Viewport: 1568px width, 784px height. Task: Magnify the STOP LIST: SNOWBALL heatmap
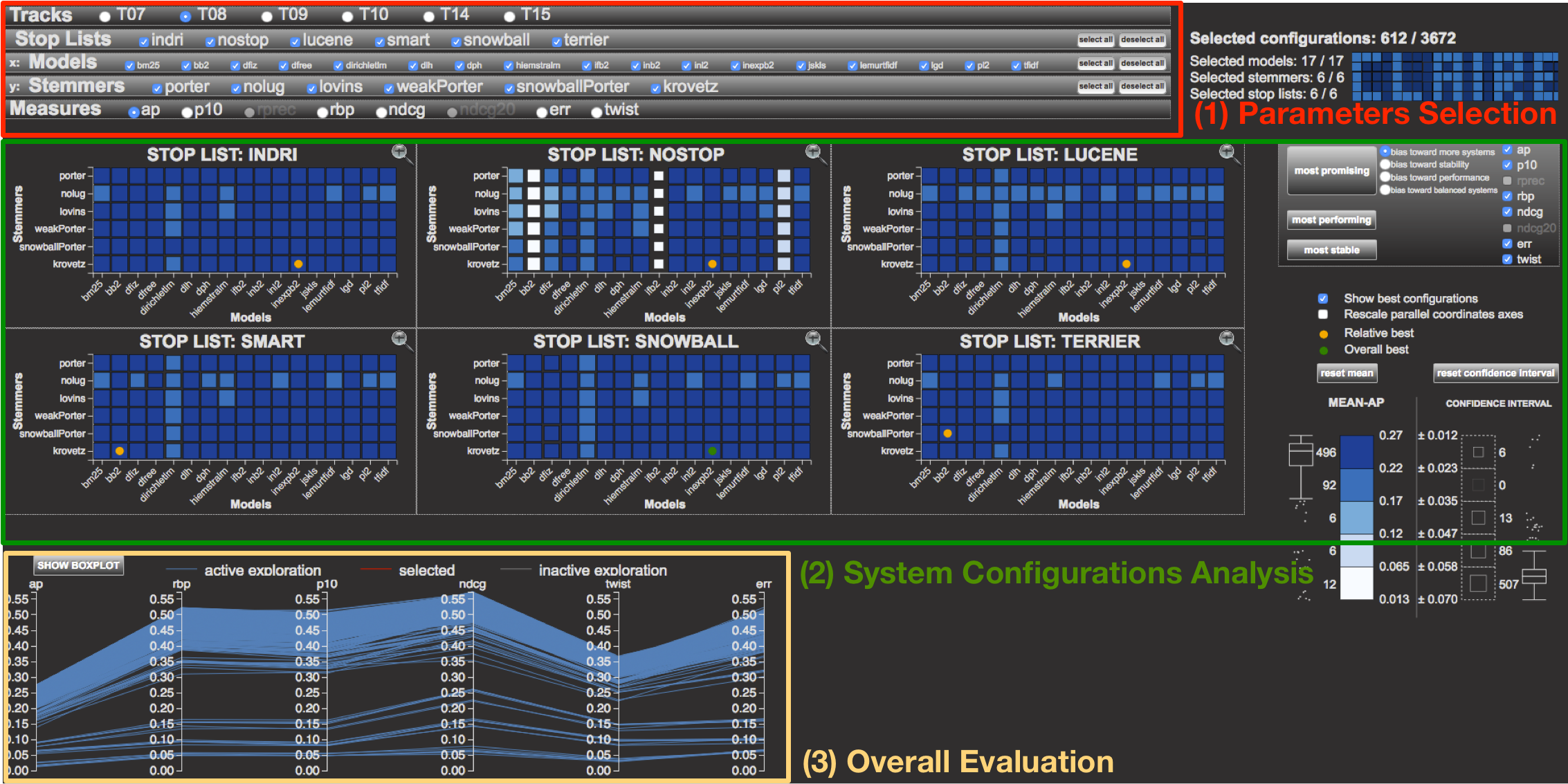[814, 338]
